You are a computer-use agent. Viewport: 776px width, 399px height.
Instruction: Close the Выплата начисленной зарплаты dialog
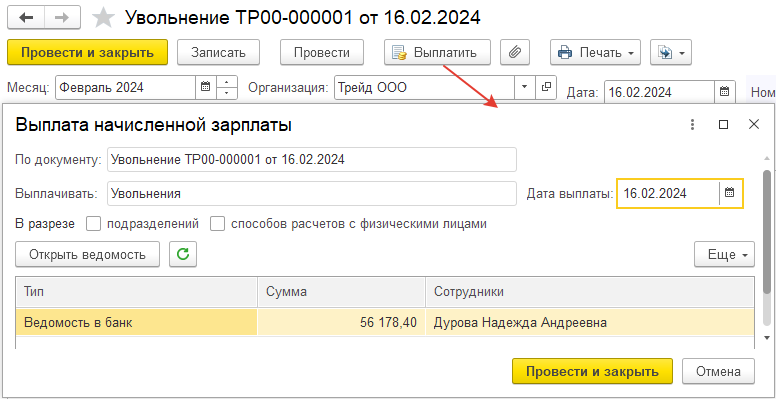pos(754,124)
